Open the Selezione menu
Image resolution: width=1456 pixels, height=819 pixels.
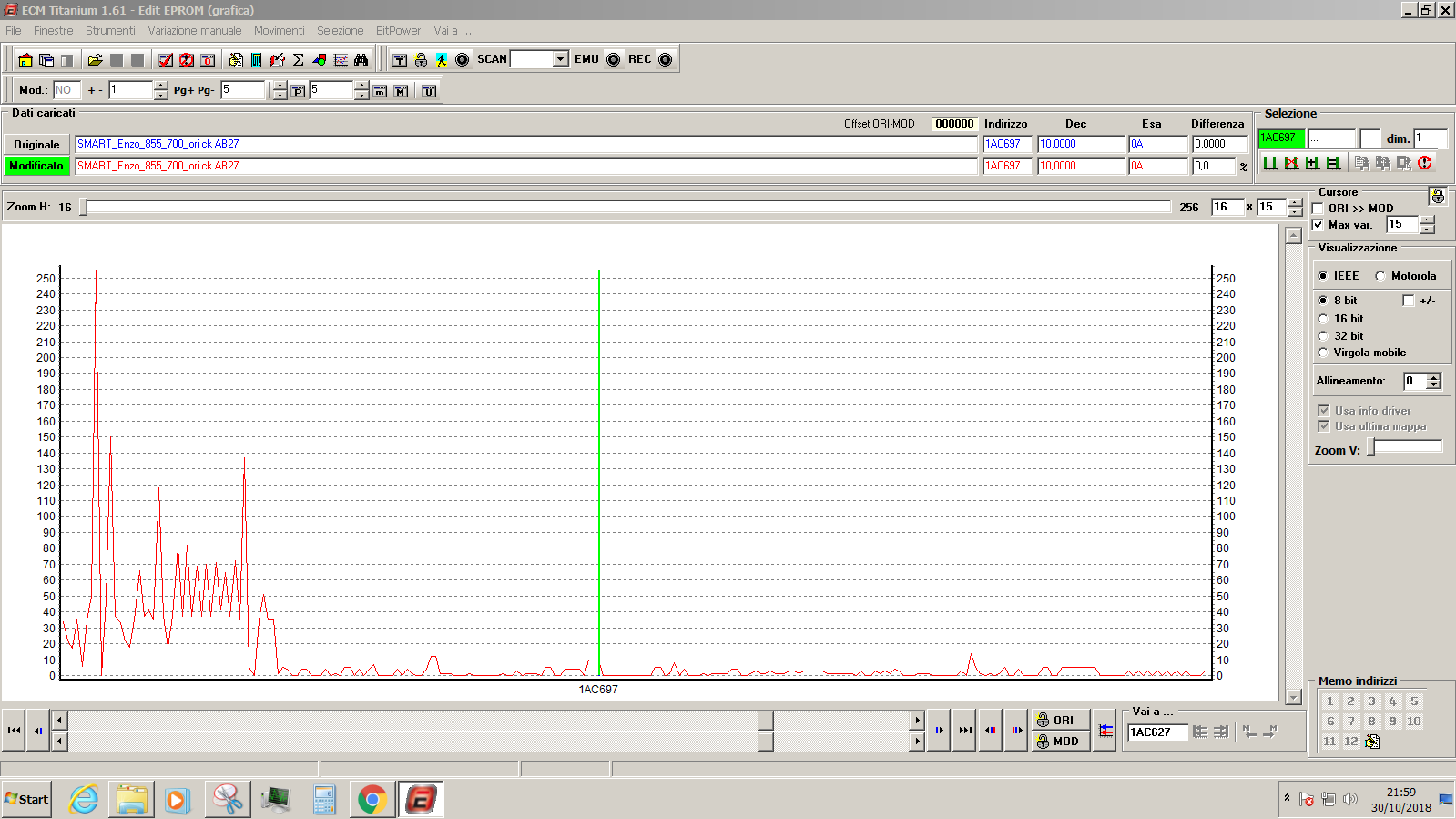click(341, 31)
